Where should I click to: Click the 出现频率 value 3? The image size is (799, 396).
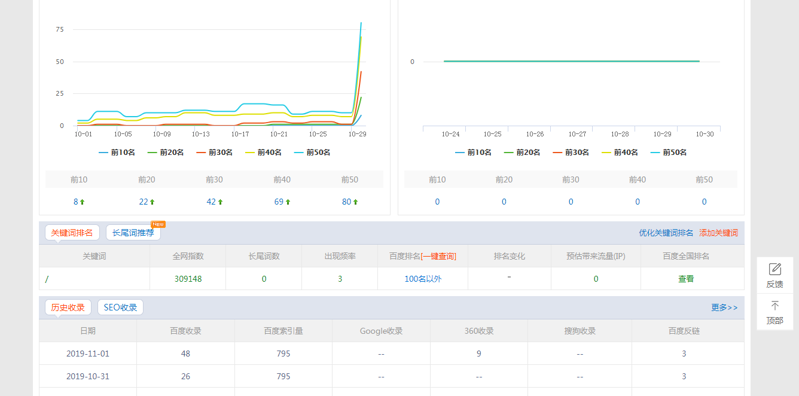click(x=340, y=279)
